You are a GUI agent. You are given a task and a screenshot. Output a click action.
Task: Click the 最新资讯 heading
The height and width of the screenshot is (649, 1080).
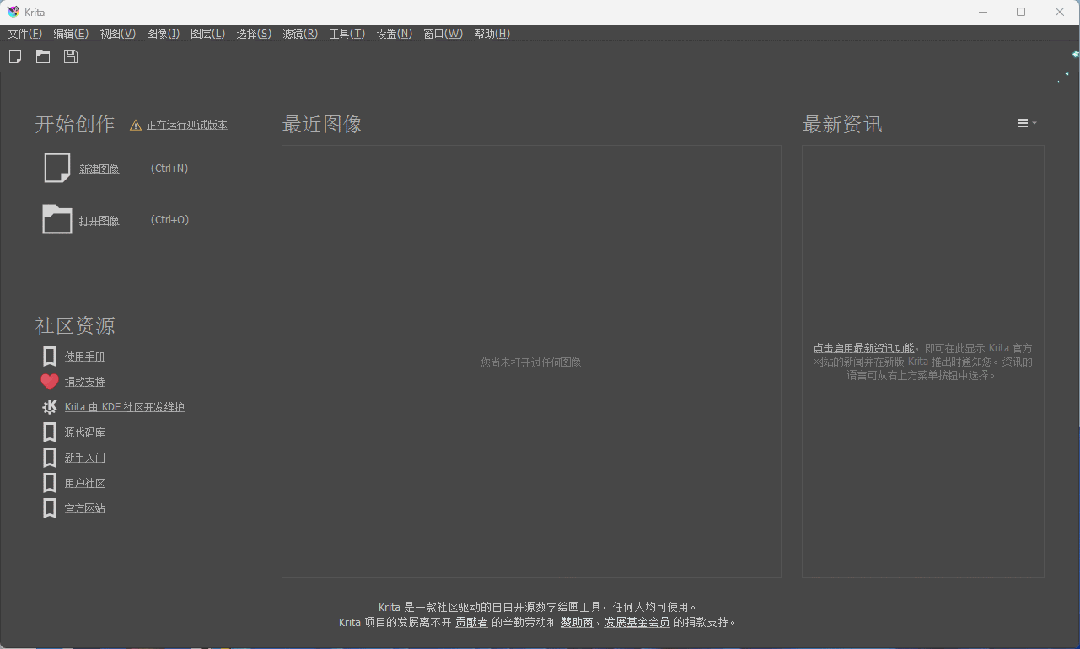coord(842,124)
